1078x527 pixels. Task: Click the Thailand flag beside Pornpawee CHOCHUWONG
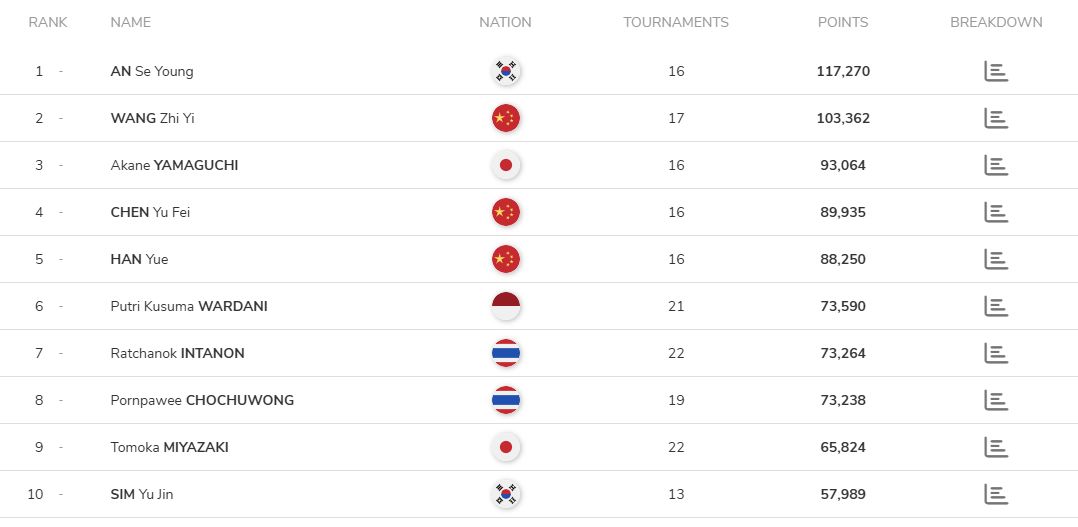point(506,400)
